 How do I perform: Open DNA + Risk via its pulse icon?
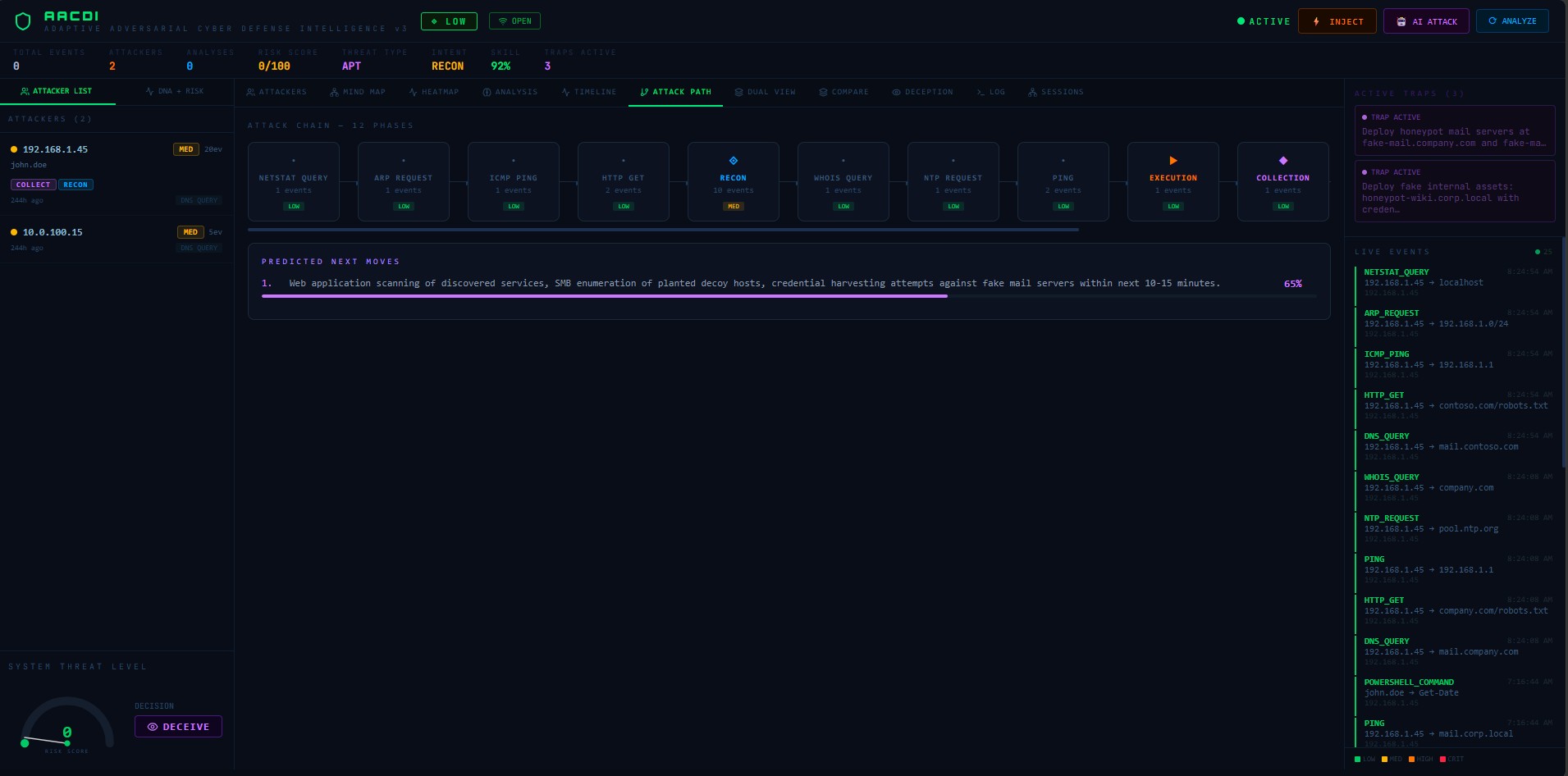point(149,91)
